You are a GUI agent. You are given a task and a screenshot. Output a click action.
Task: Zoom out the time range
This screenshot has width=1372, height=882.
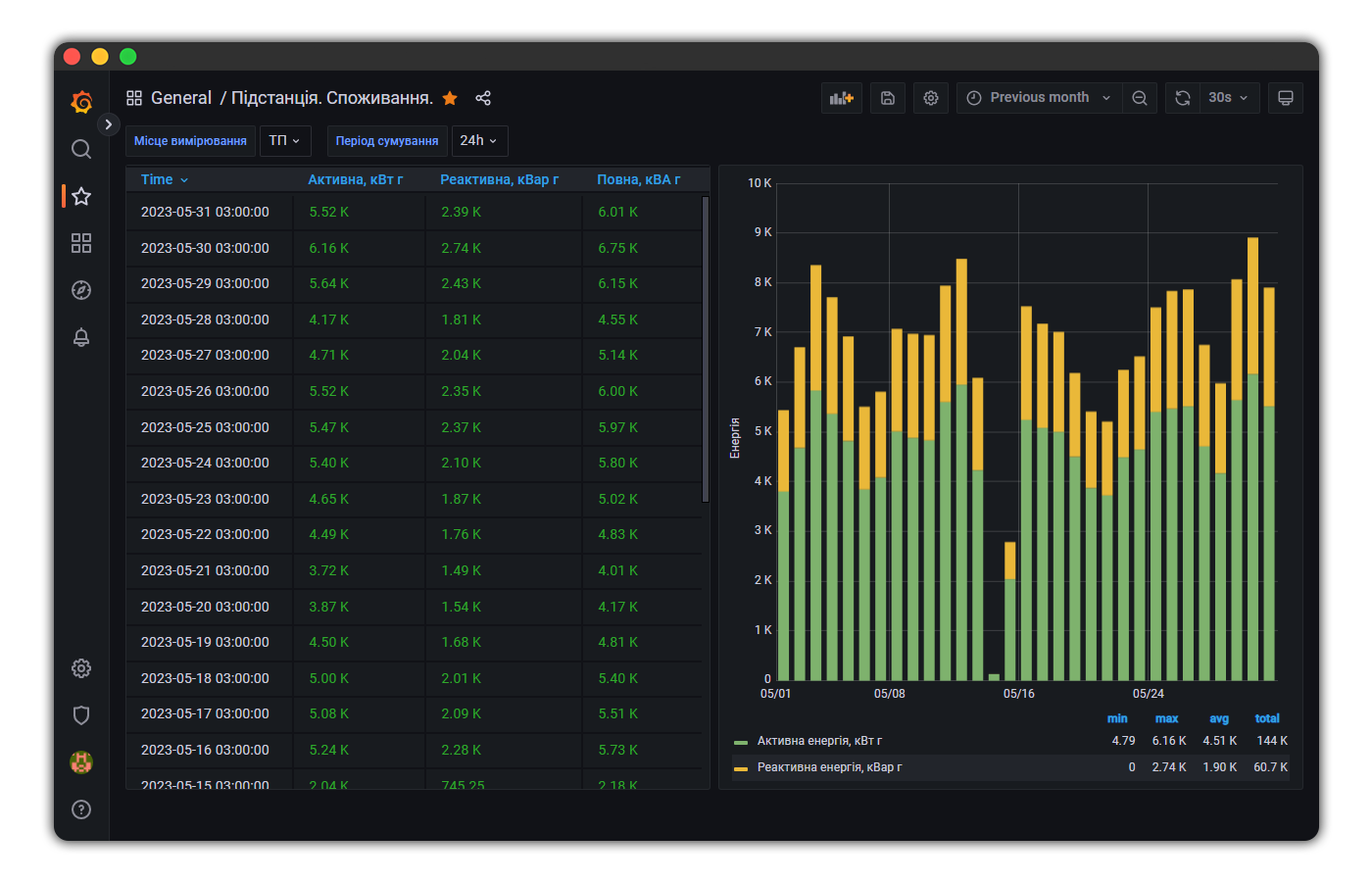(1140, 98)
